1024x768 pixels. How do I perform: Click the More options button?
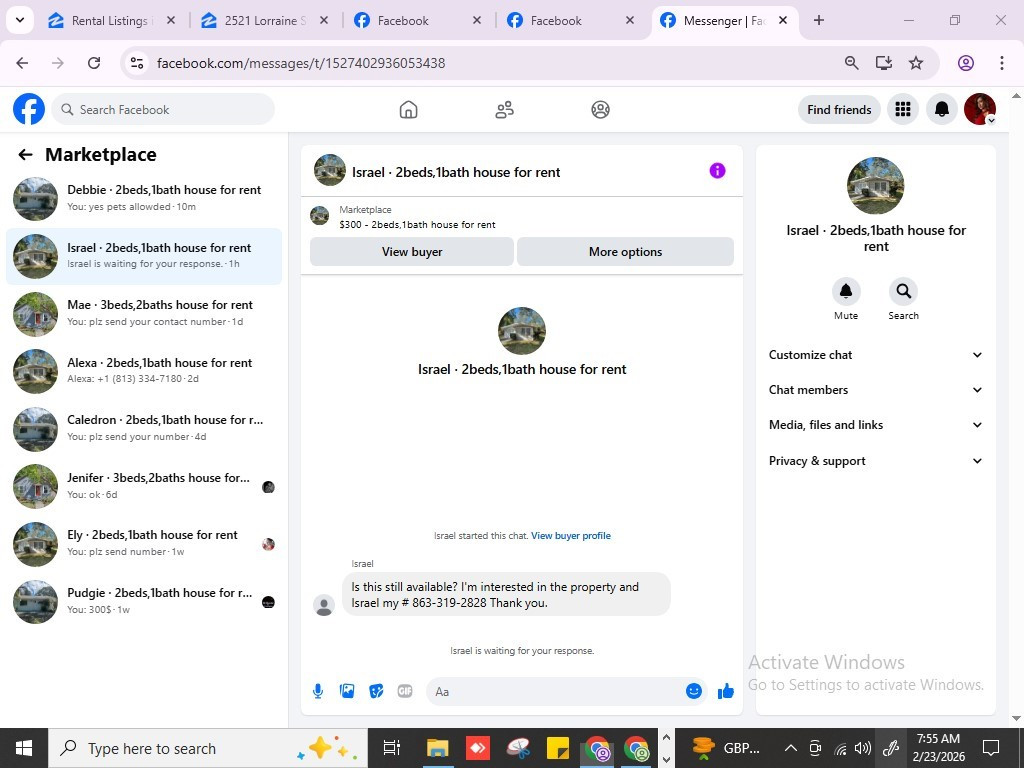click(625, 251)
